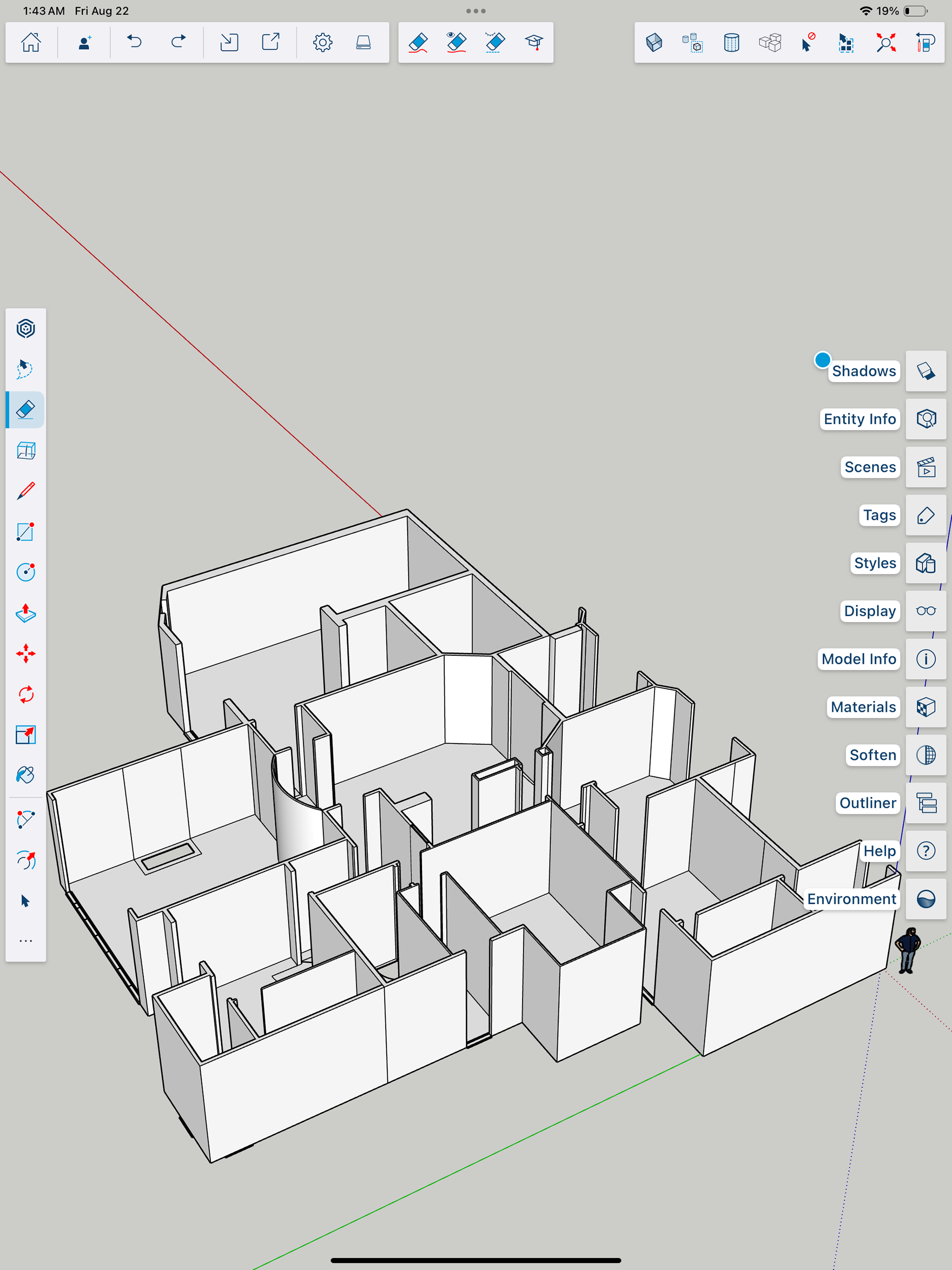This screenshot has height=1270, width=952.
Task: Open the Materials panel icon
Action: 926,707
